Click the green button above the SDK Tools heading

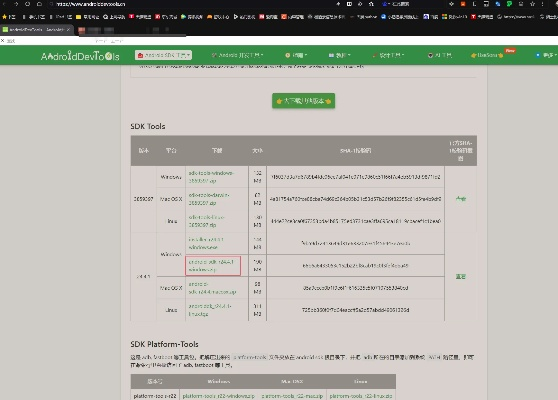[303, 101]
